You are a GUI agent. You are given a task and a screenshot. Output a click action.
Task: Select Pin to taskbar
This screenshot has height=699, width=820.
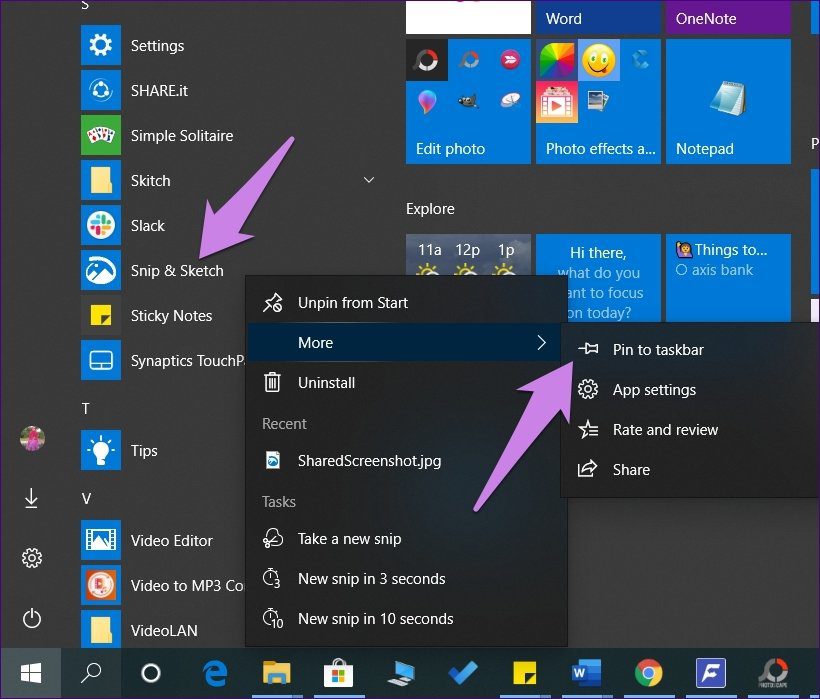click(690, 349)
